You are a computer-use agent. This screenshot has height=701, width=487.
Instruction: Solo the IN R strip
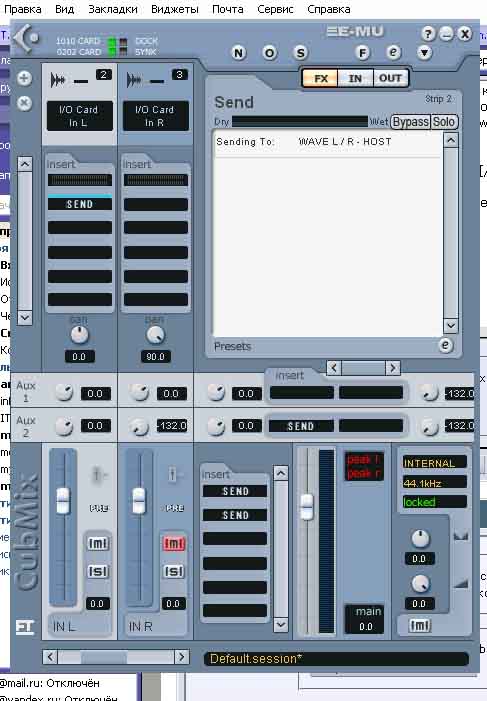(174, 571)
